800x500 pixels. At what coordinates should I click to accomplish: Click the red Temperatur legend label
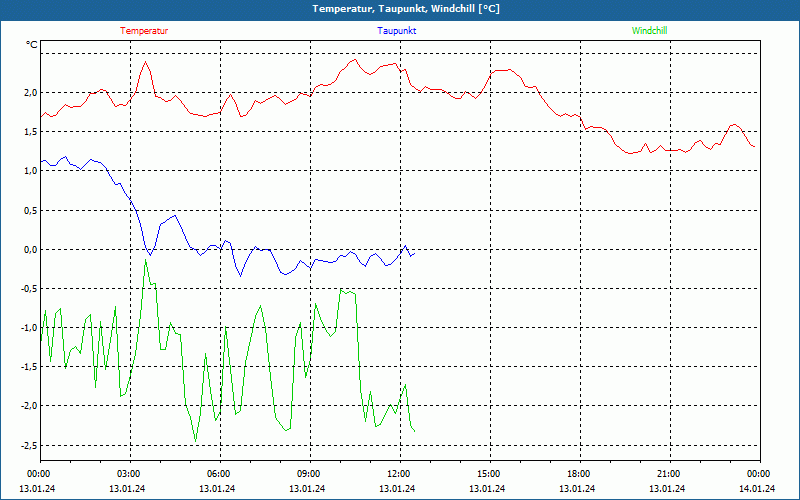coord(144,31)
